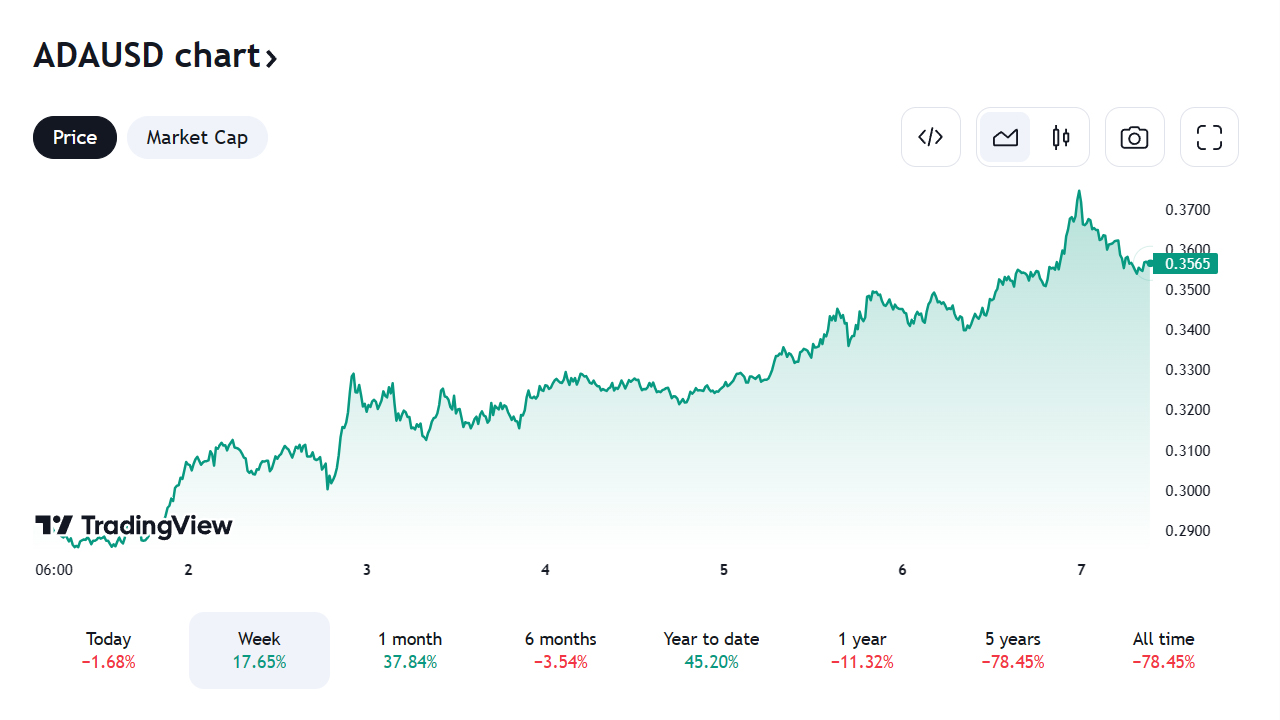Click the chart peak near day 7

tap(1079, 191)
